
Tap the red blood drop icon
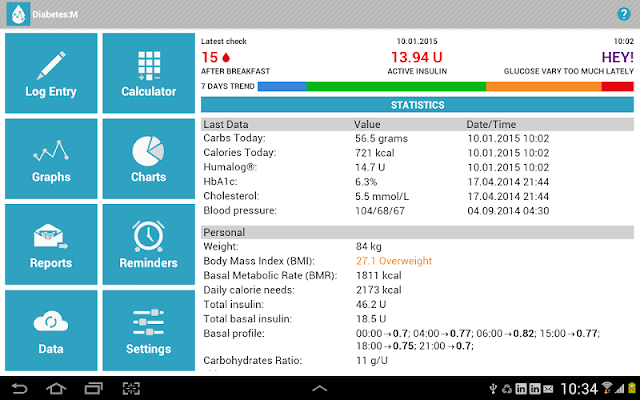[x=227, y=57]
